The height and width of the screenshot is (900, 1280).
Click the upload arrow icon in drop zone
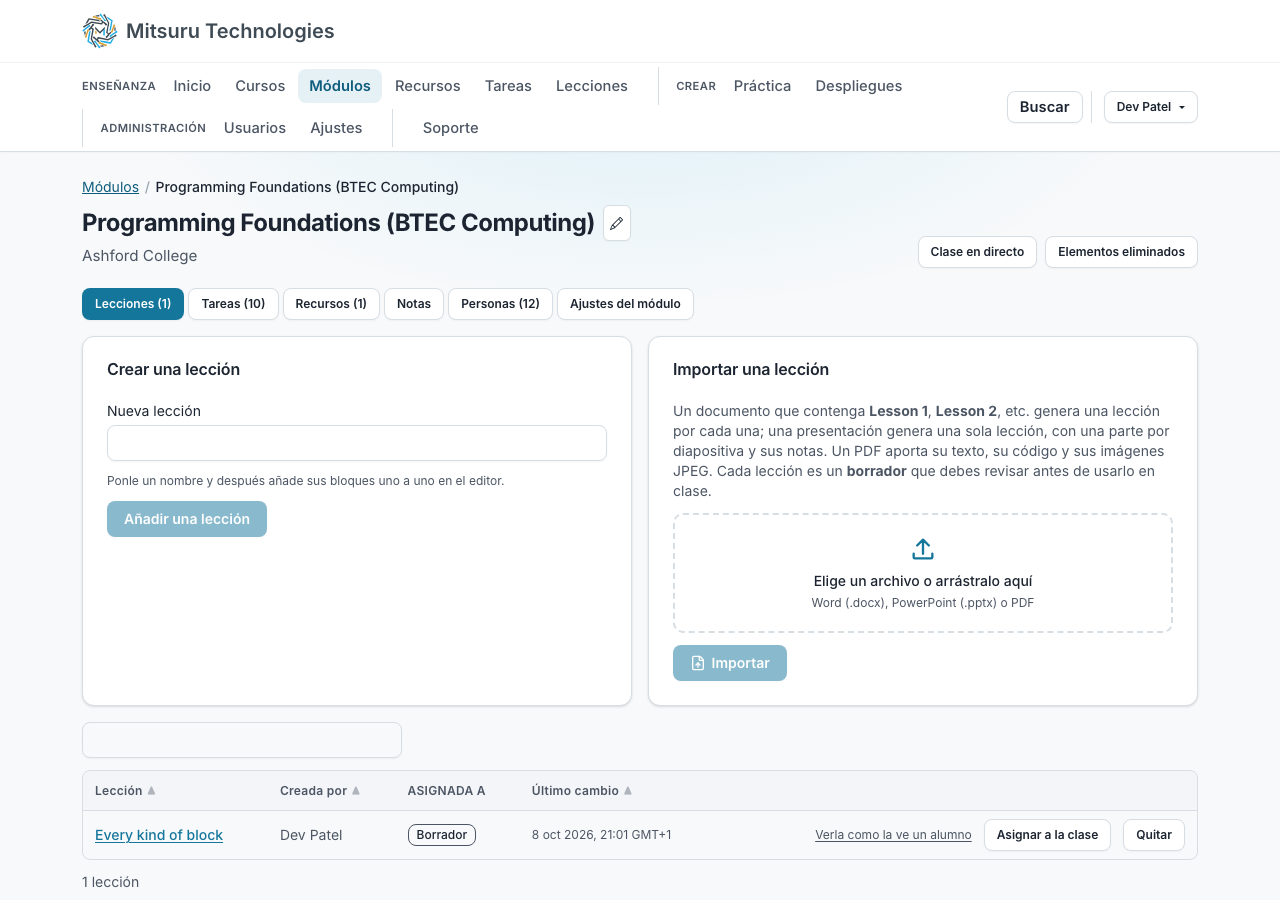[x=923, y=549]
